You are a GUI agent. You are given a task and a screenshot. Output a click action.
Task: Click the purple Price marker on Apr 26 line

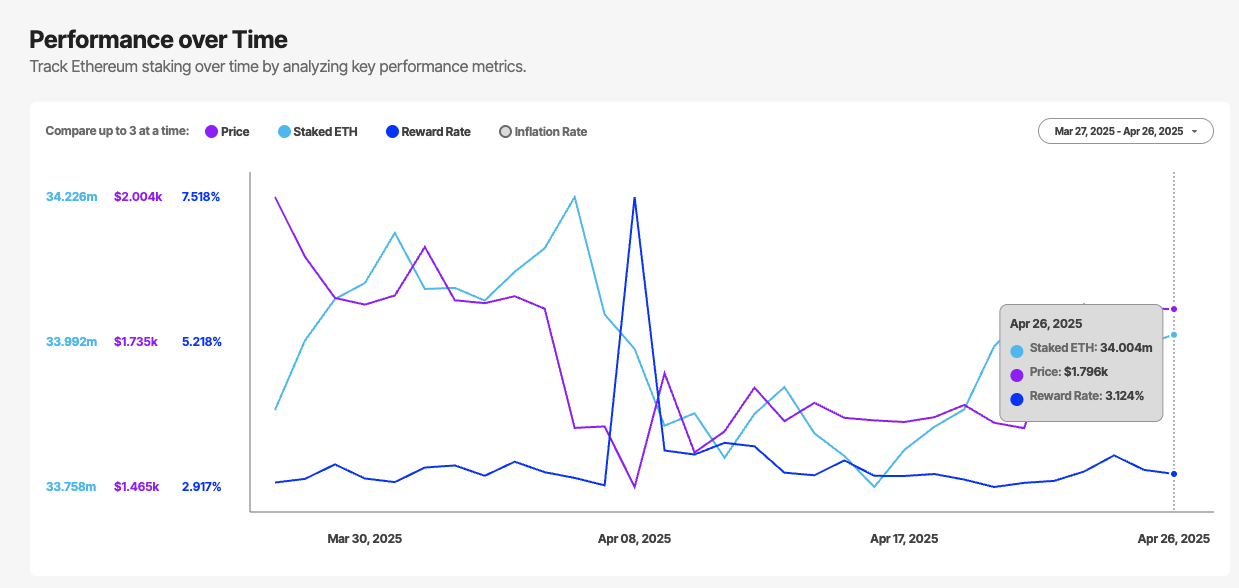1174,309
